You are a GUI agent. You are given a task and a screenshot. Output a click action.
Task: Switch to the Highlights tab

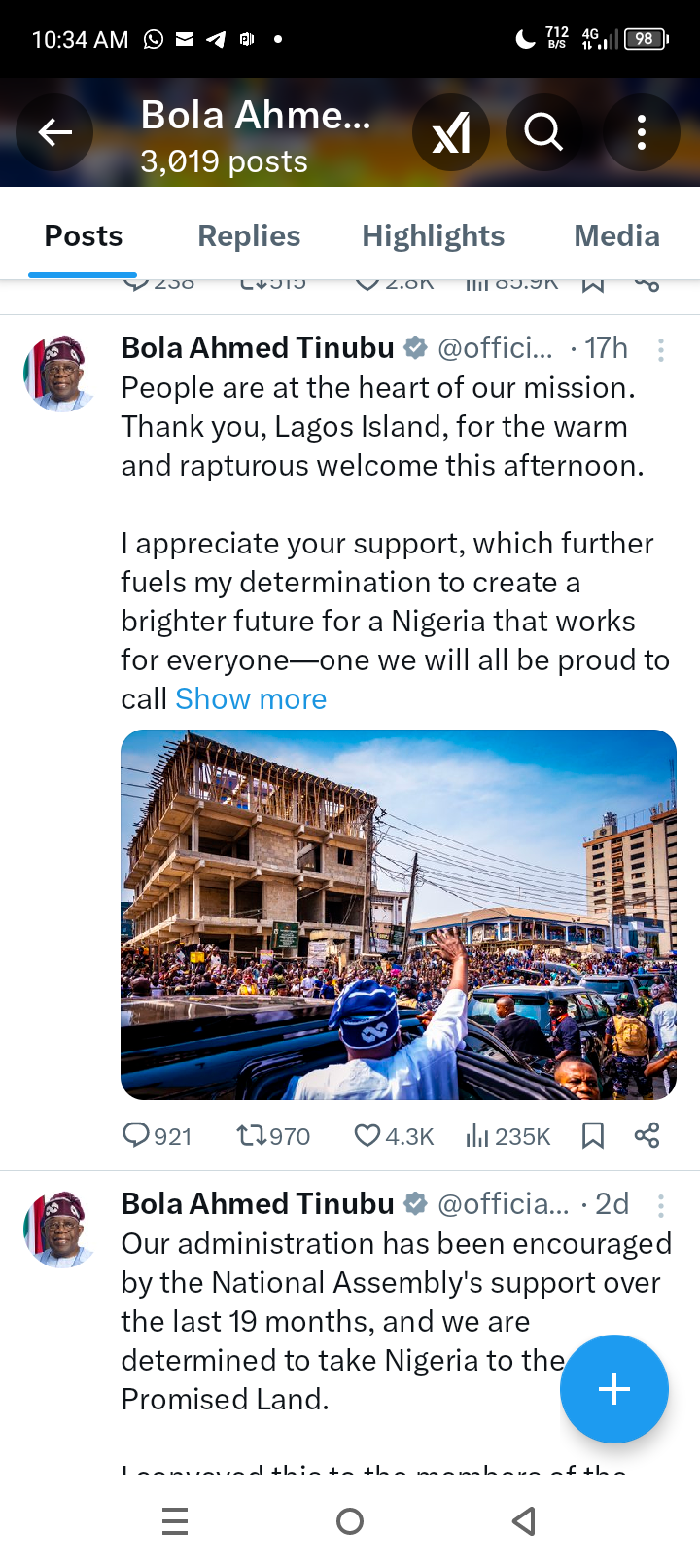(433, 236)
